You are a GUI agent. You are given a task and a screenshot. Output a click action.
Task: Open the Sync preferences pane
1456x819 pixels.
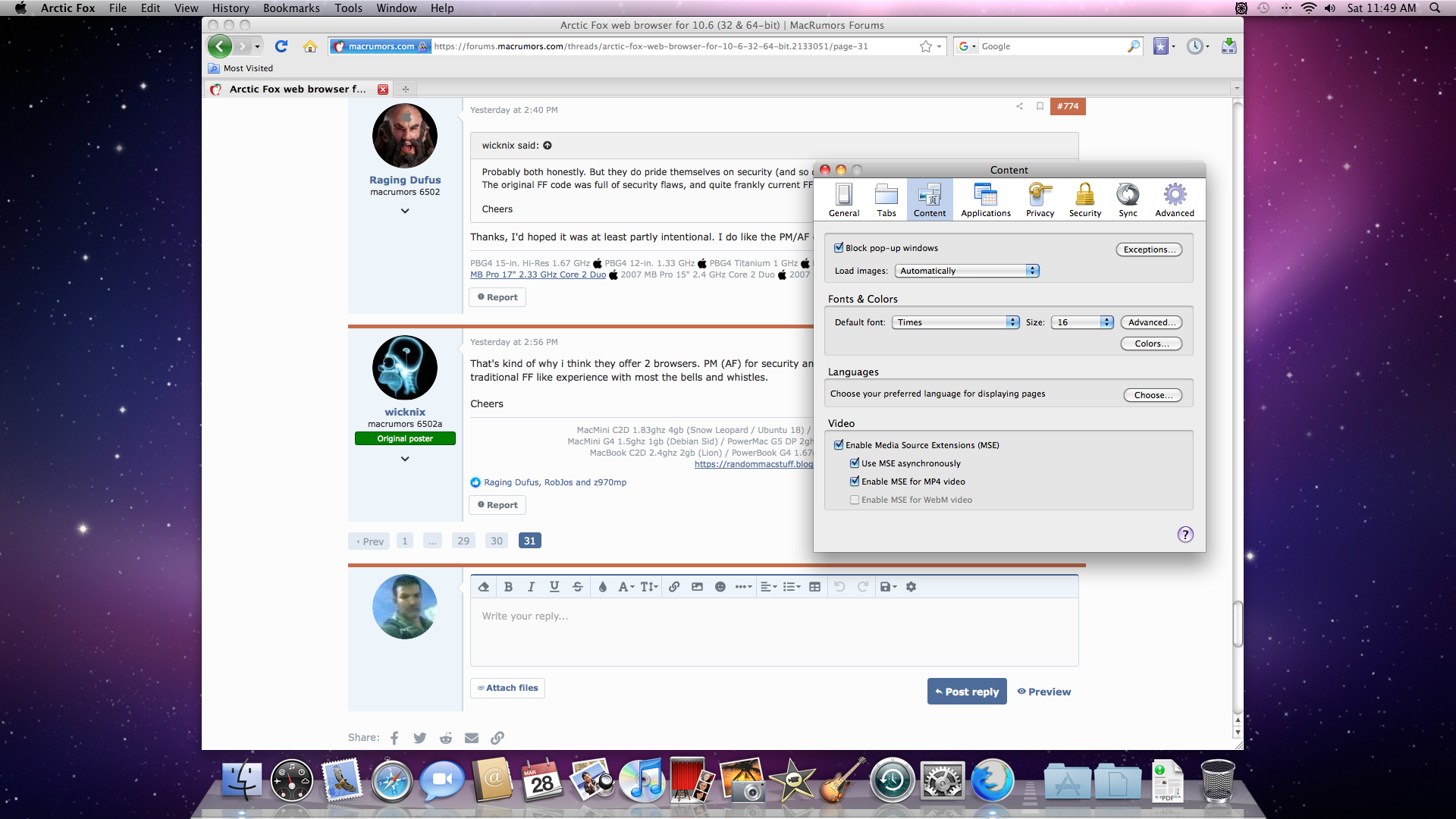1128,200
